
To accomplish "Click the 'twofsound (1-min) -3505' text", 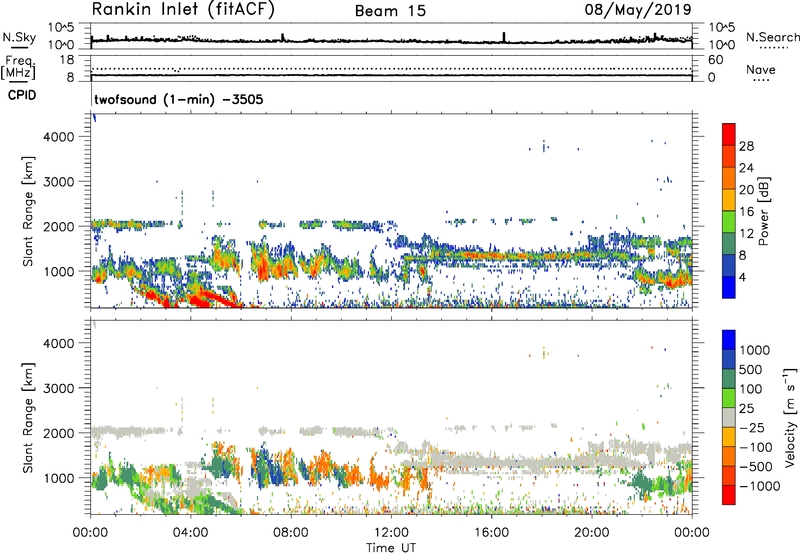I will coord(179,99).
